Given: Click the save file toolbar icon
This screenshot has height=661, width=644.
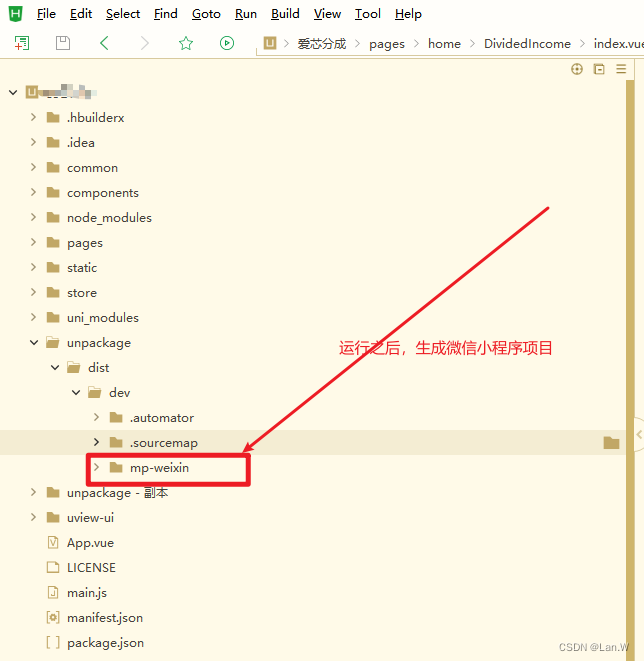Looking at the screenshot, I should tap(63, 43).
